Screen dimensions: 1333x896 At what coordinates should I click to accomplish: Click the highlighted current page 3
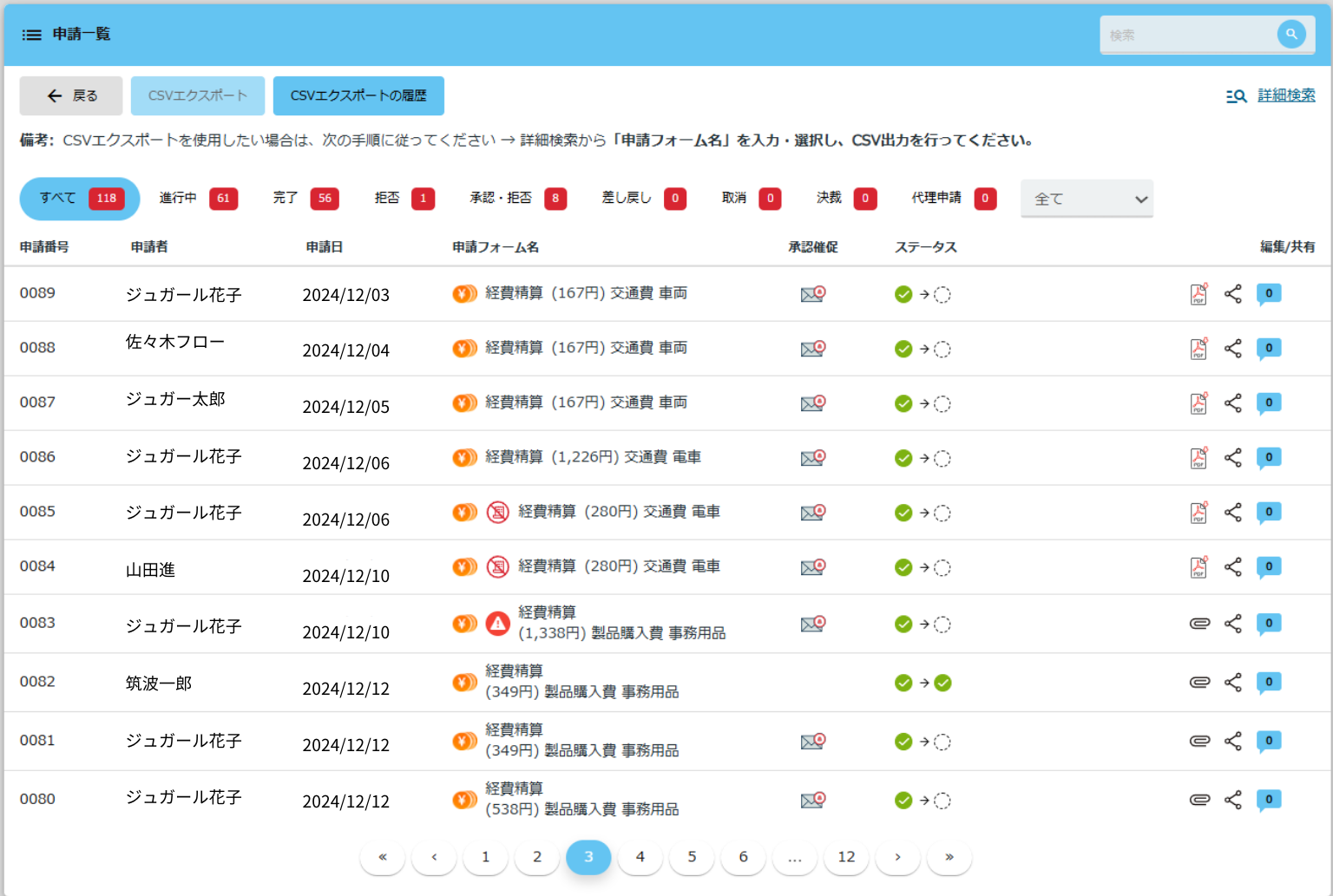coord(588,857)
